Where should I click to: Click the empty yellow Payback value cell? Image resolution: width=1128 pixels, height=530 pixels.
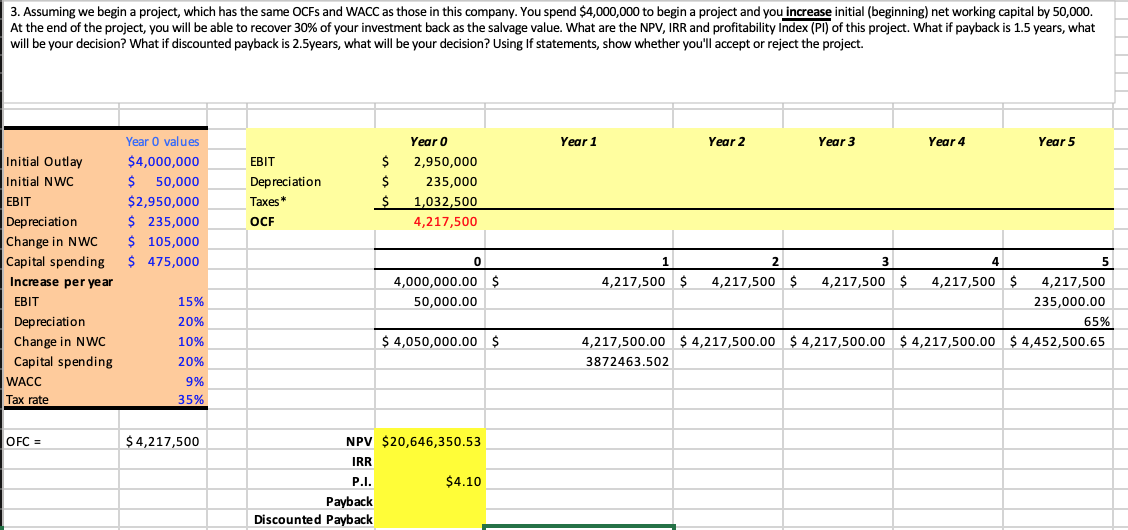point(430,501)
